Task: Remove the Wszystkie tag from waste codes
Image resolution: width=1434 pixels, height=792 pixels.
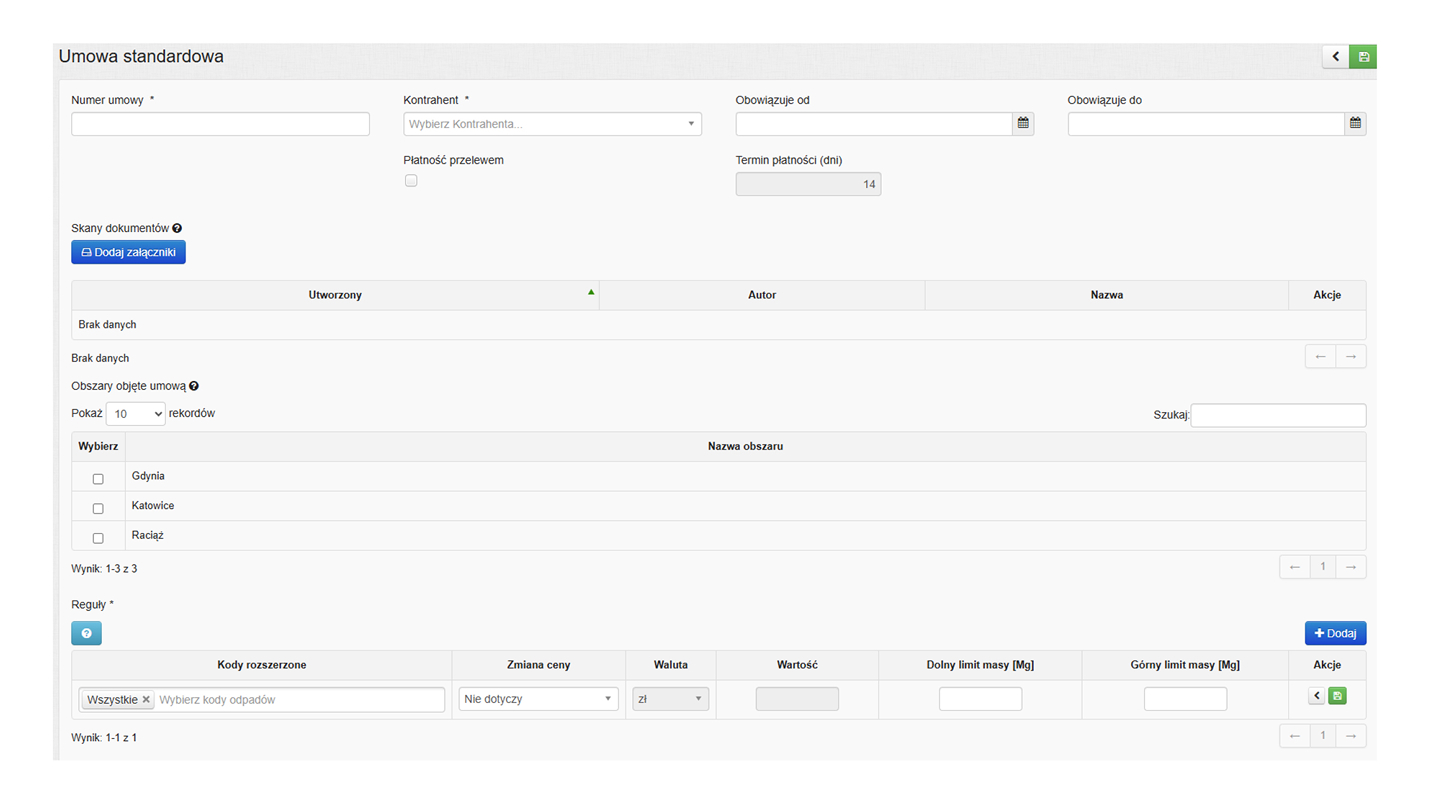Action: pos(146,700)
